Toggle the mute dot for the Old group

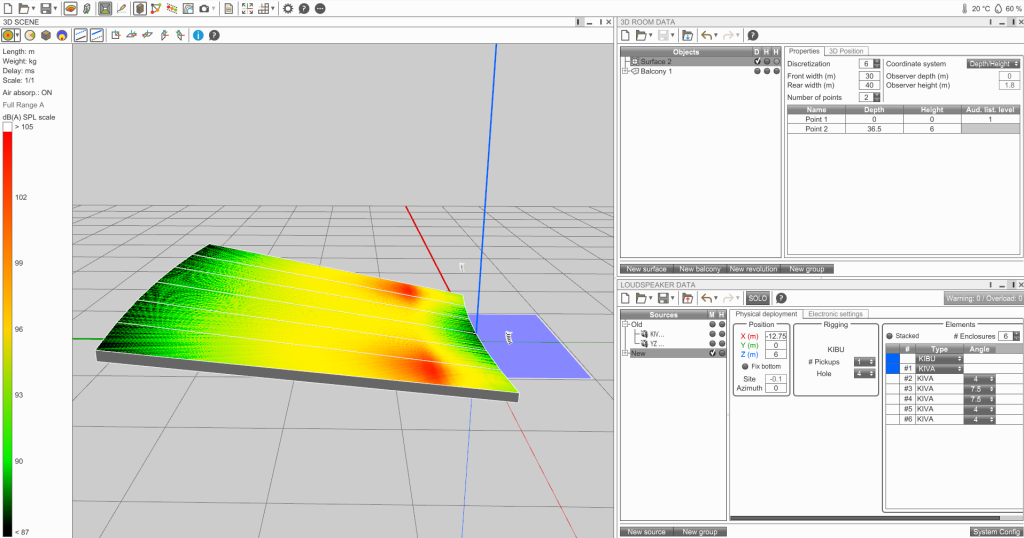712,324
